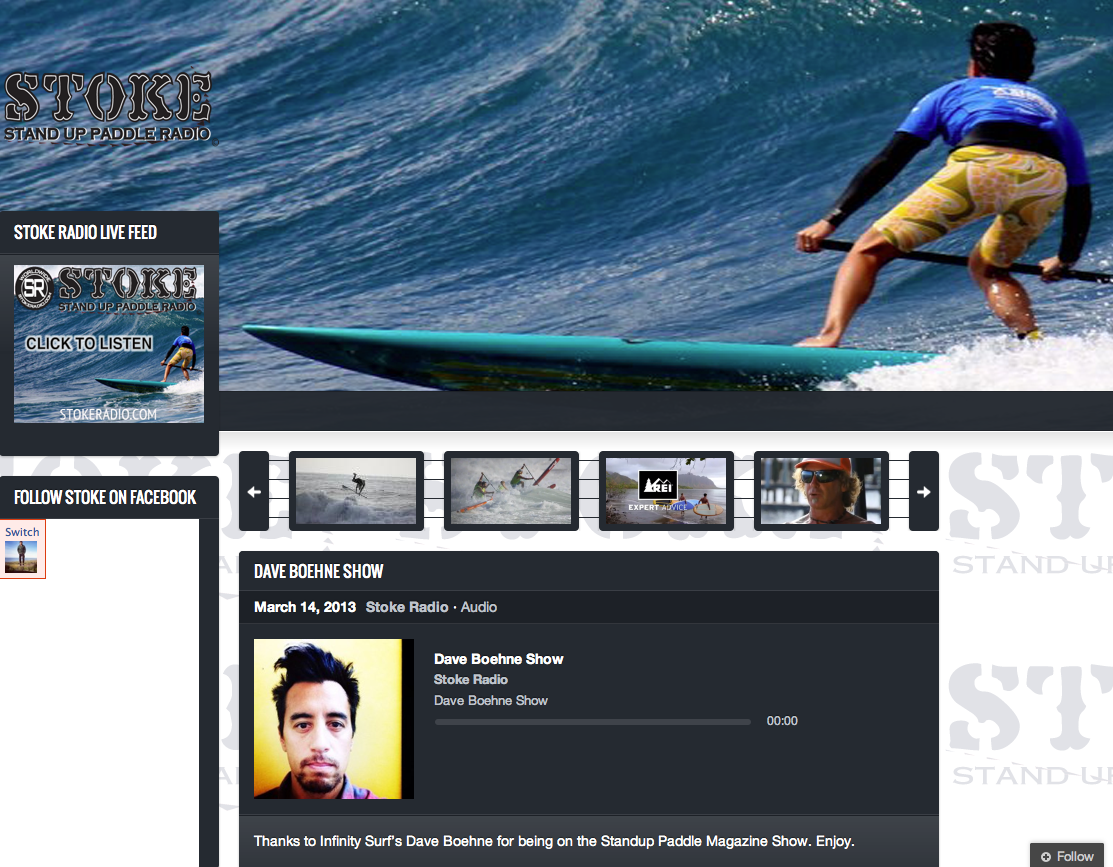This screenshot has width=1113, height=867.
Task: Click the Stoke Radio category link
Action: 407,607
